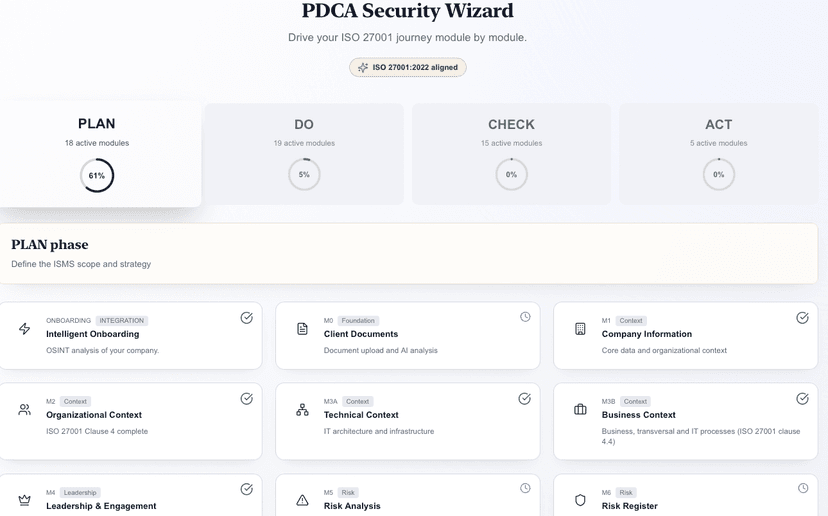Click the completed checkmark on Company Information
The height and width of the screenshot is (516, 828).
[x=802, y=317]
